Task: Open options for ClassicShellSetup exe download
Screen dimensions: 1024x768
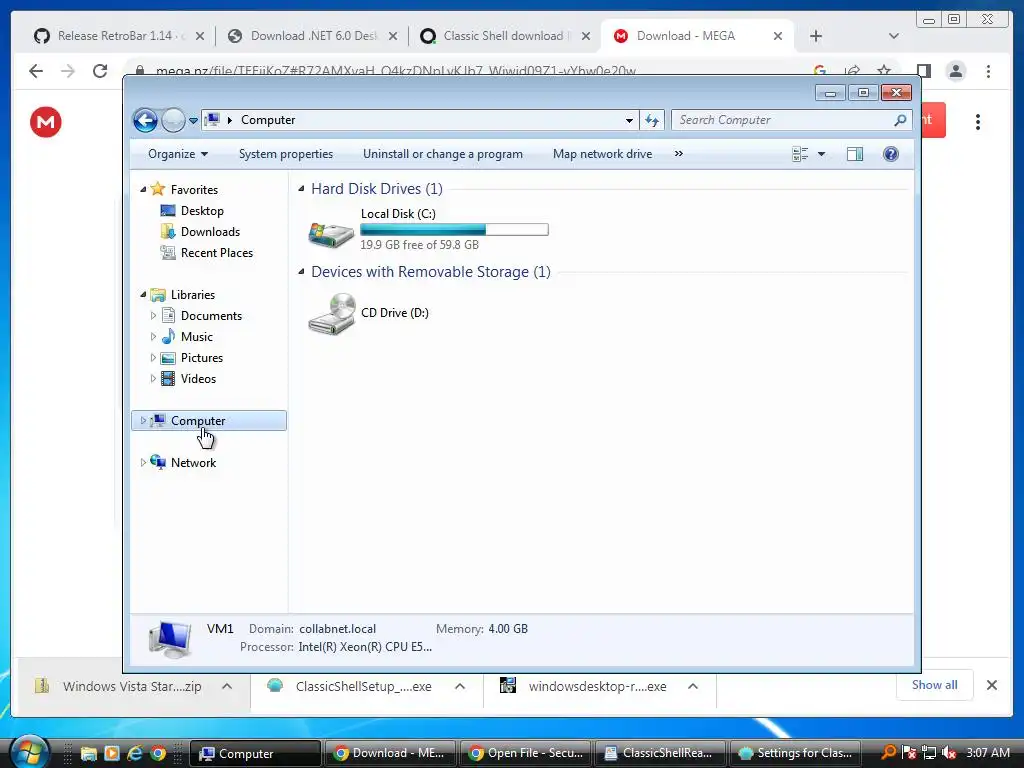Action: [x=460, y=686]
